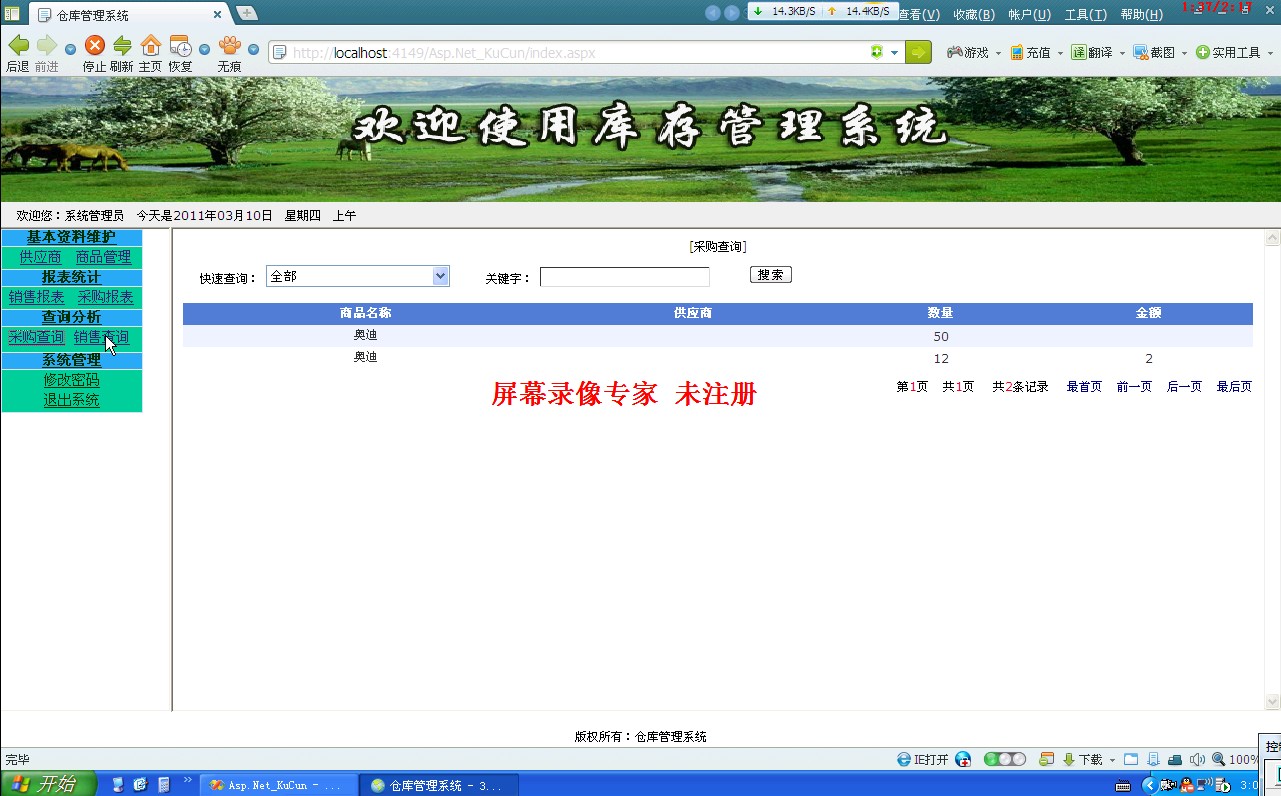Click the Forward (前进) arrow icon
Viewport: 1281px width, 796px height.
click(46, 46)
